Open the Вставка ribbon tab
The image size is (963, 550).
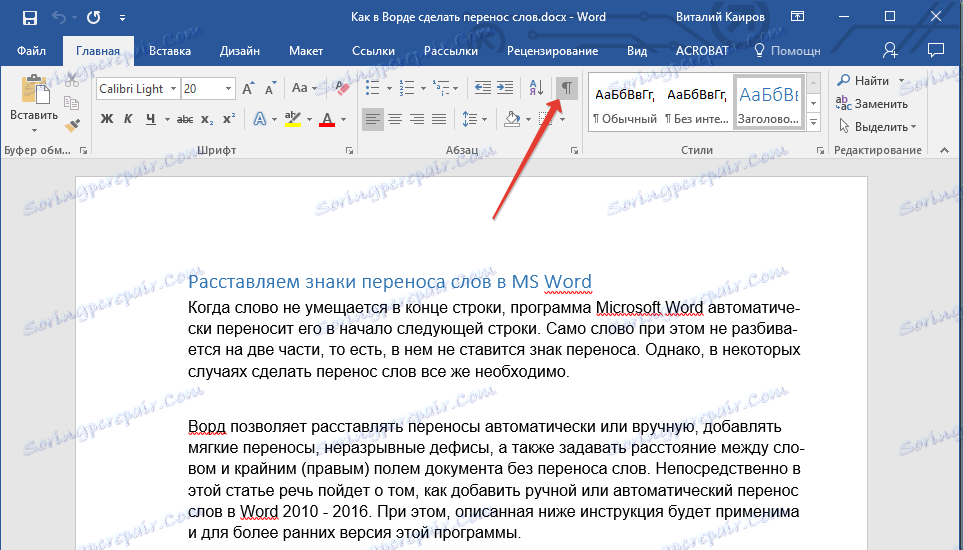[x=170, y=50]
